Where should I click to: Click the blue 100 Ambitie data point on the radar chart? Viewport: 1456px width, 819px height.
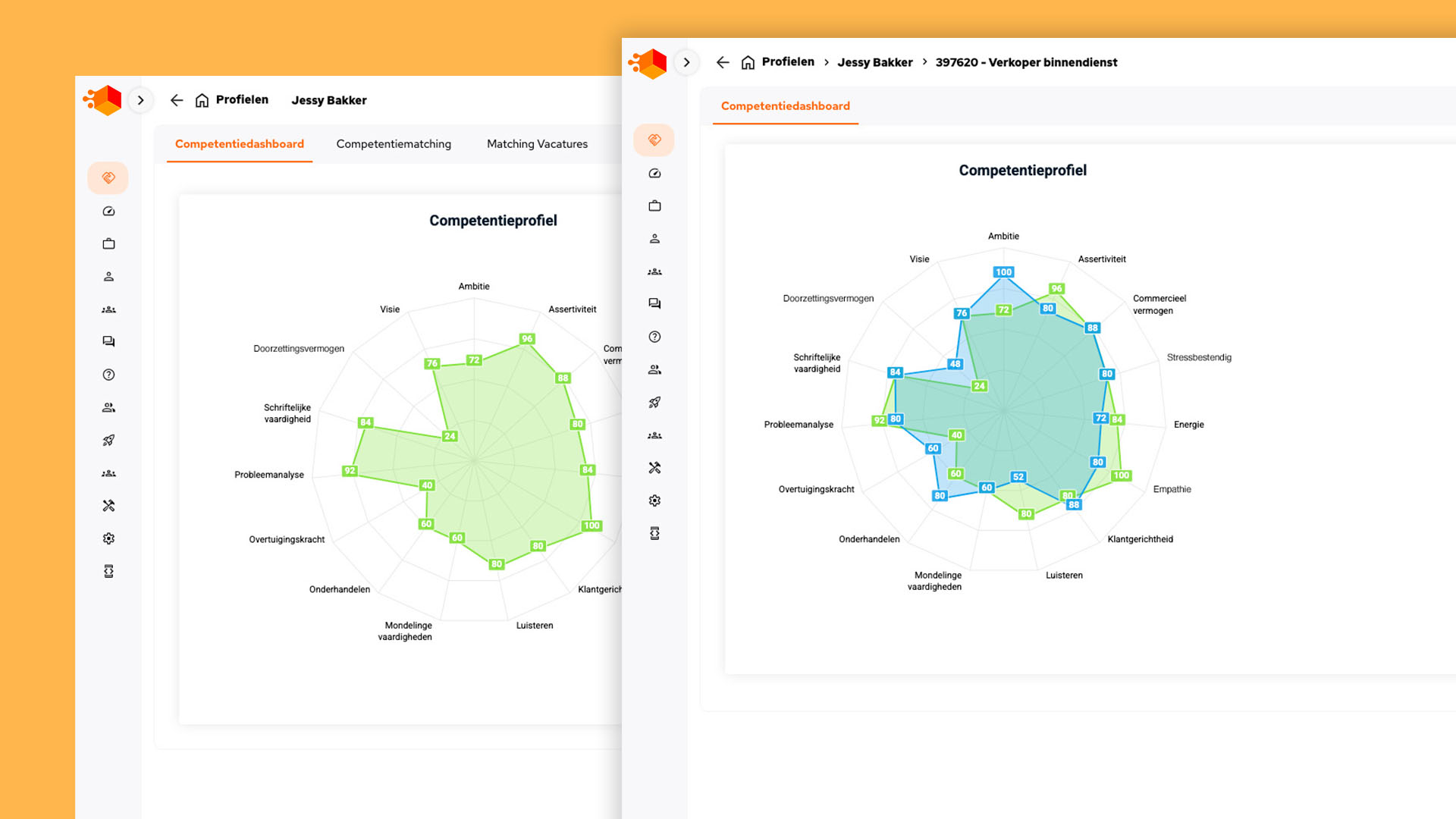tap(1003, 272)
